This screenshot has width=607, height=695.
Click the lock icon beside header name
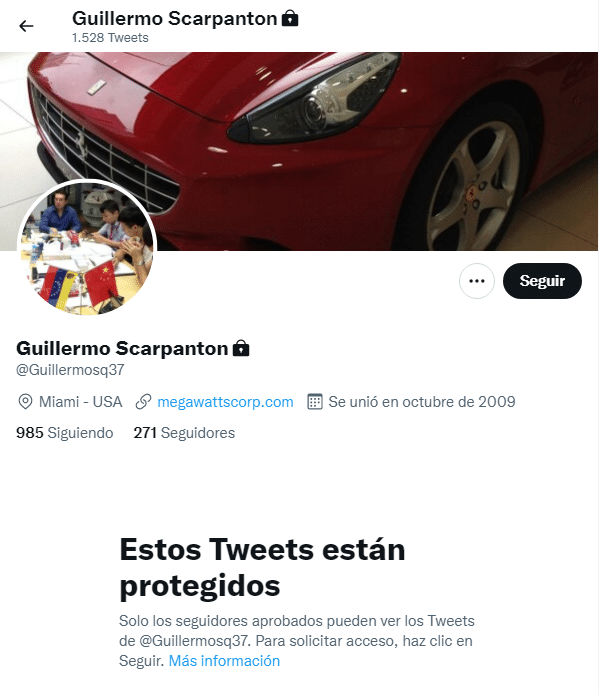290,19
